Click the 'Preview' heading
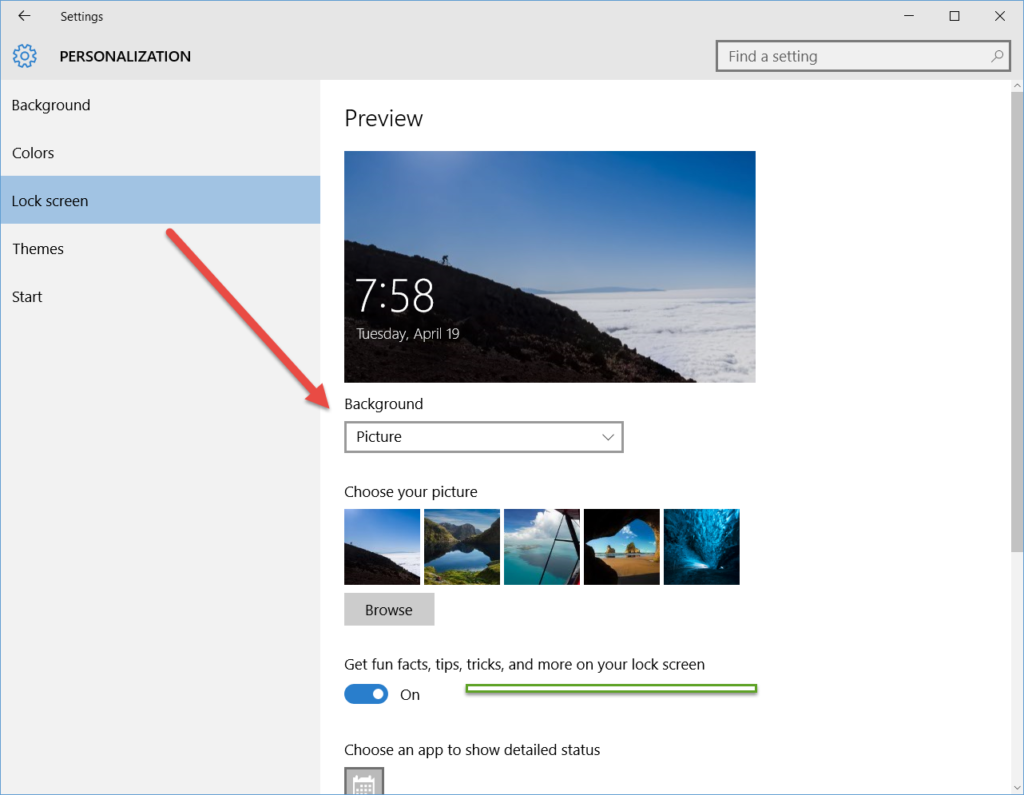 click(383, 118)
